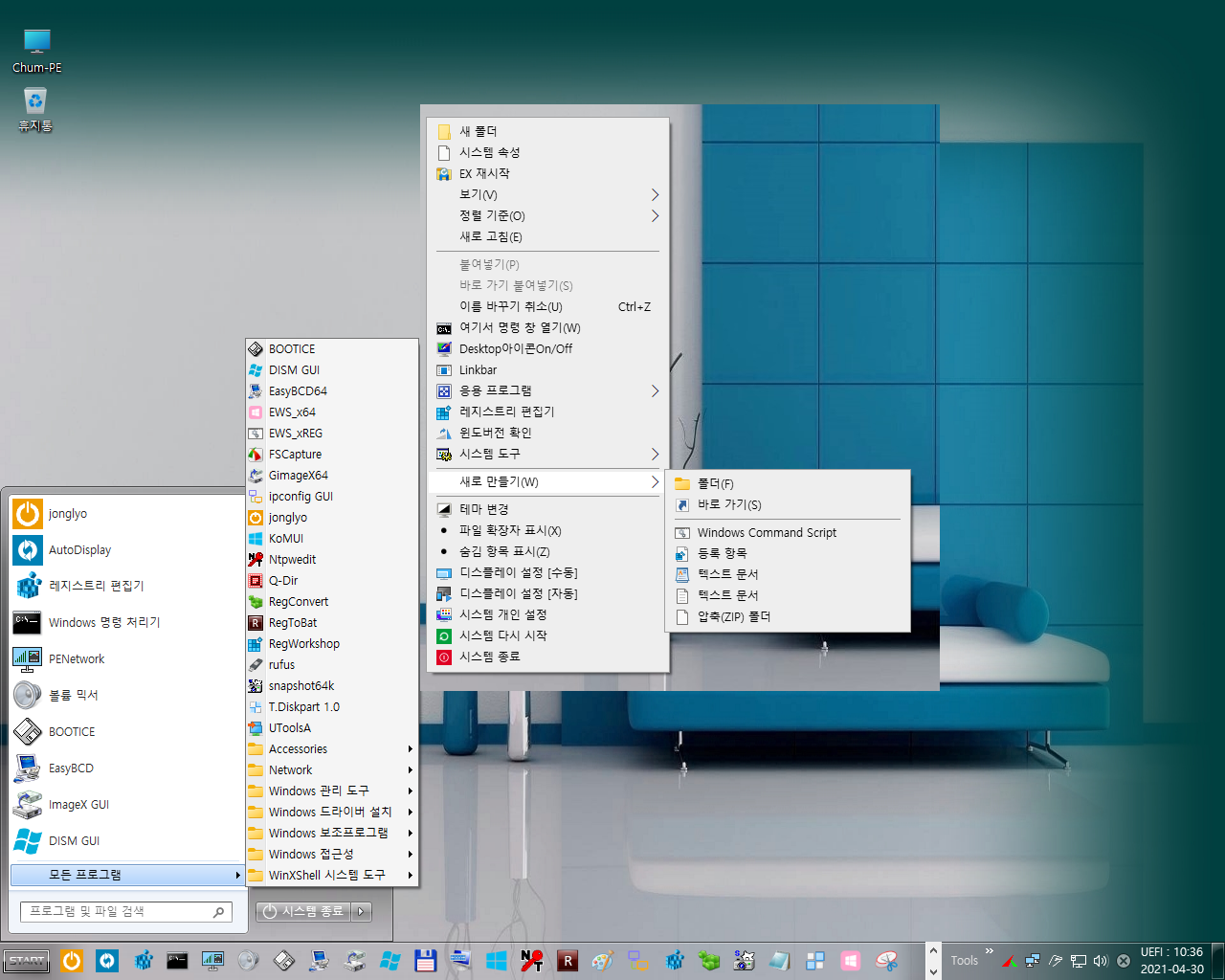Open snapshot64k in the programs list
Screen dimensions: 1225x980
[x=332, y=686]
